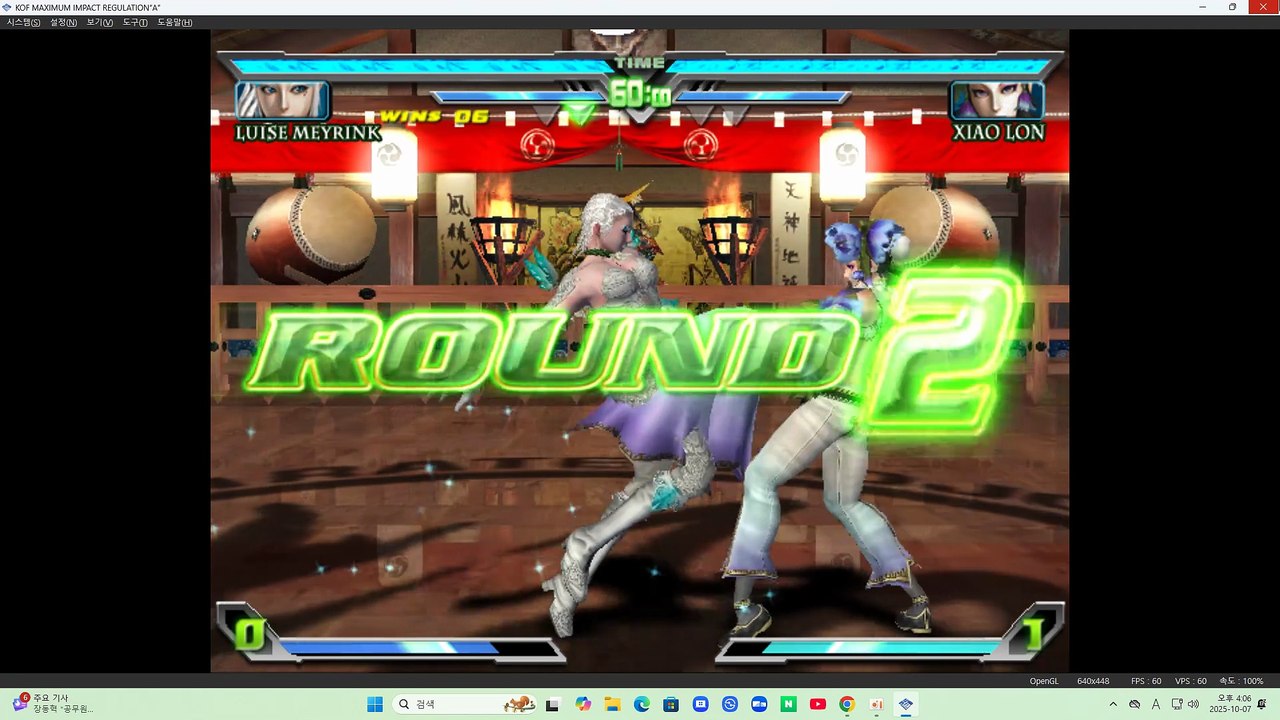Image resolution: width=1280 pixels, height=720 pixels.
Task: Click Luise Meyrink's character portrait
Action: point(282,101)
